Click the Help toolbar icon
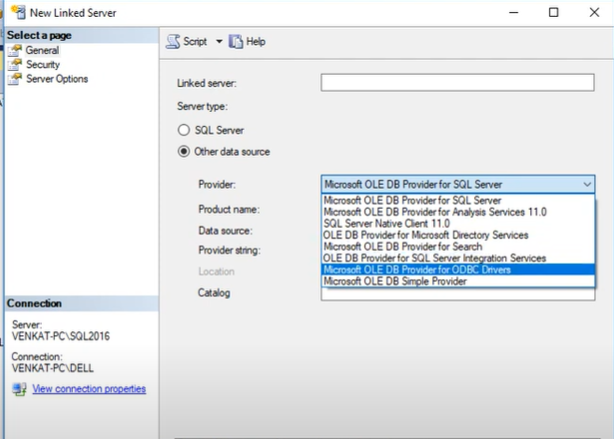 (x=236, y=42)
